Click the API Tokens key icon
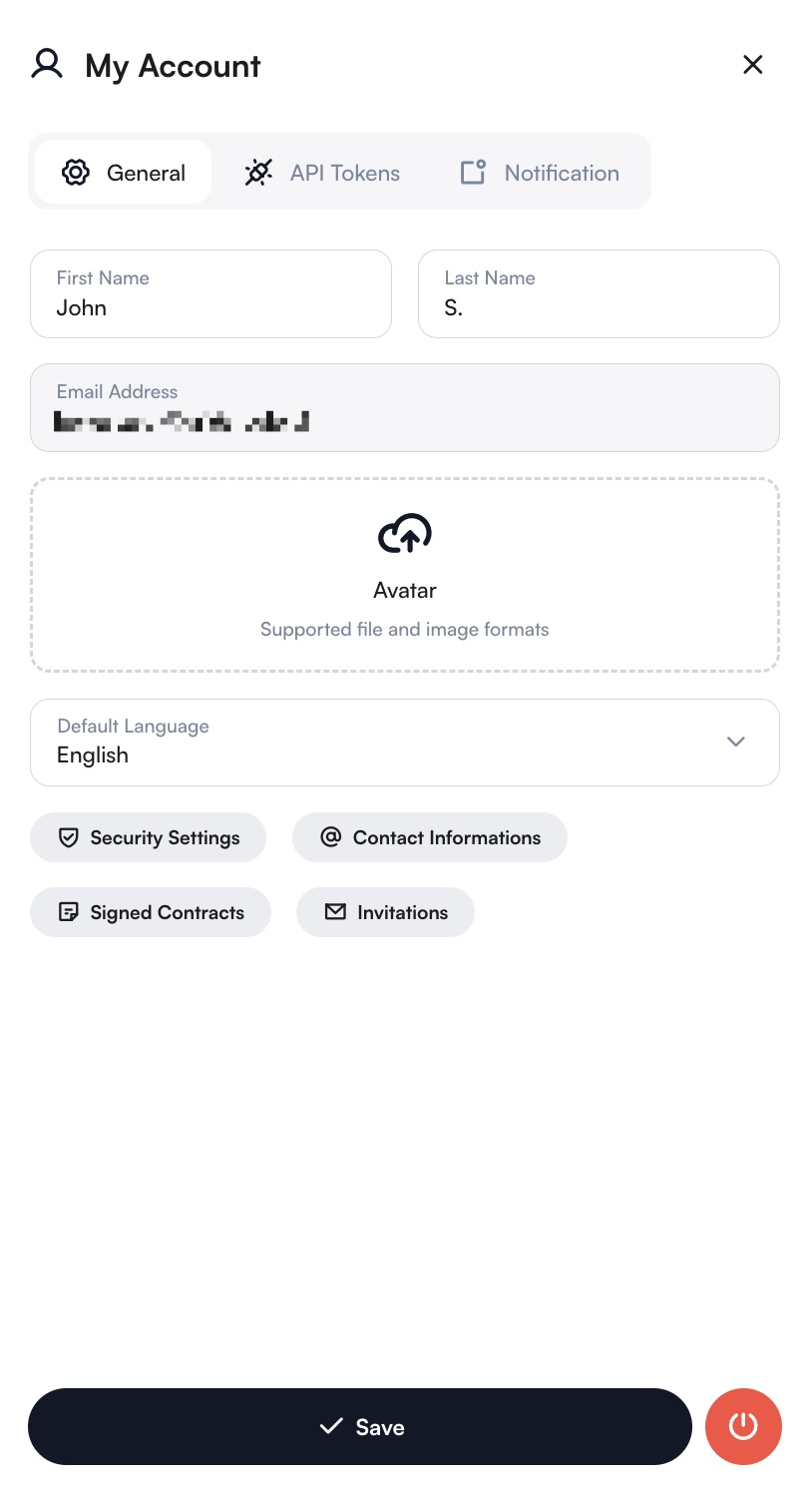The height and width of the screenshot is (1497, 812). coord(258,172)
